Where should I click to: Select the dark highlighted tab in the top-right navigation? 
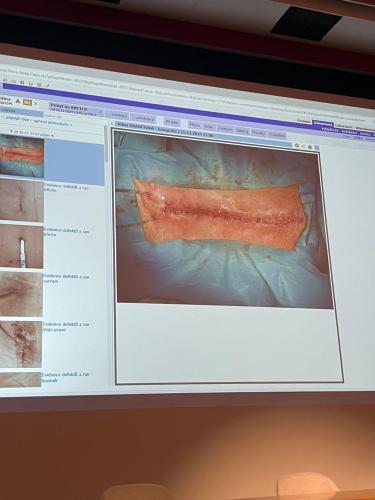[323, 124]
